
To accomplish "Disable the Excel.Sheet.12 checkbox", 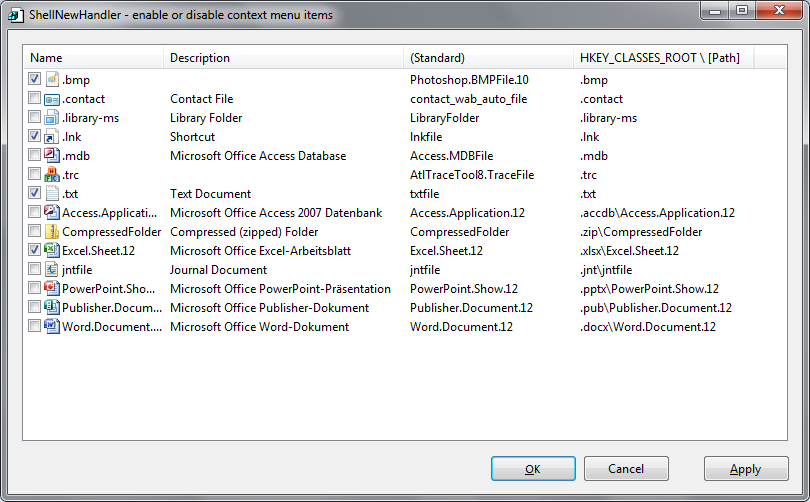I will click(x=35, y=250).
